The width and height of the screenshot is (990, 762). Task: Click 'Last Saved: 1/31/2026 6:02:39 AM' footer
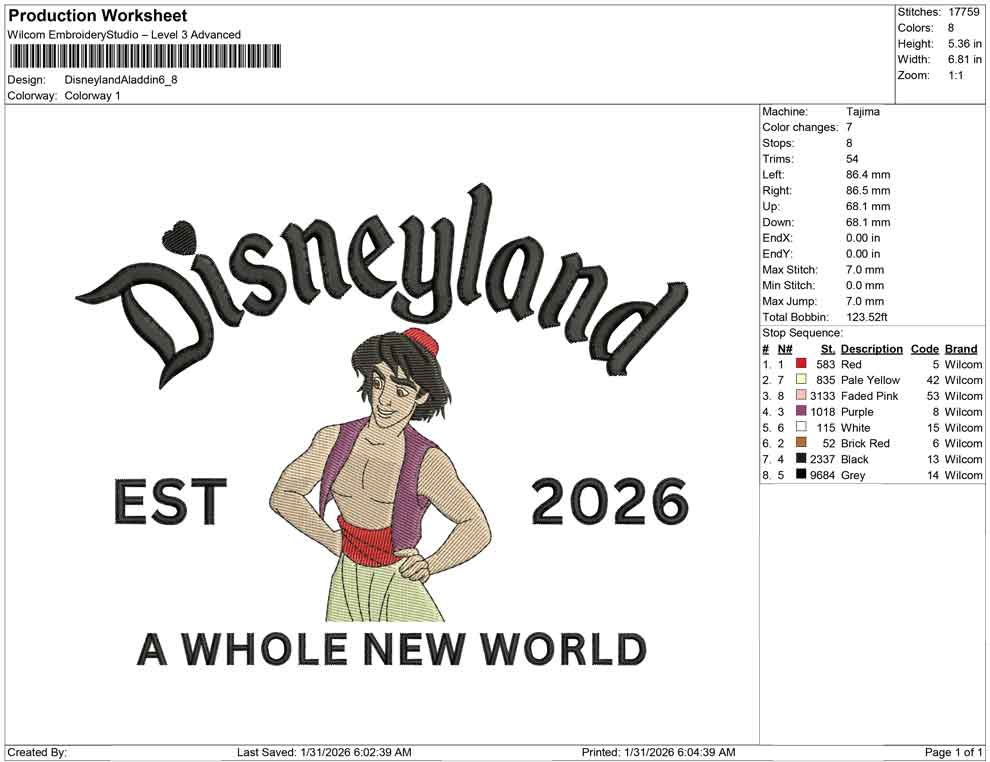coord(324,753)
